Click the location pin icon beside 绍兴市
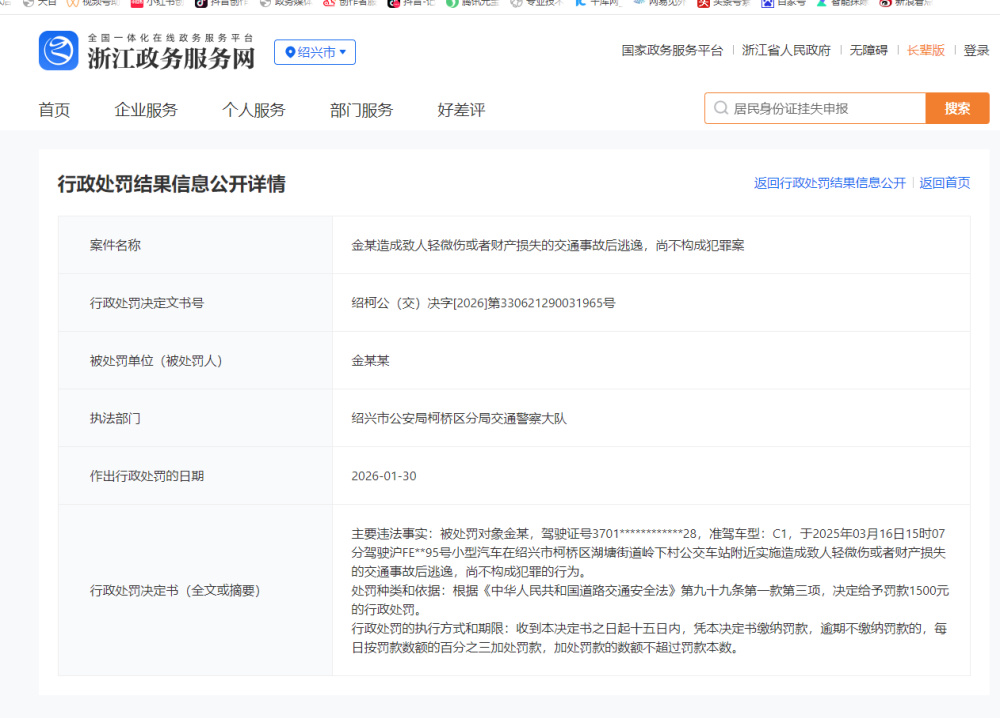This screenshot has width=1000, height=718. point(290,52)
